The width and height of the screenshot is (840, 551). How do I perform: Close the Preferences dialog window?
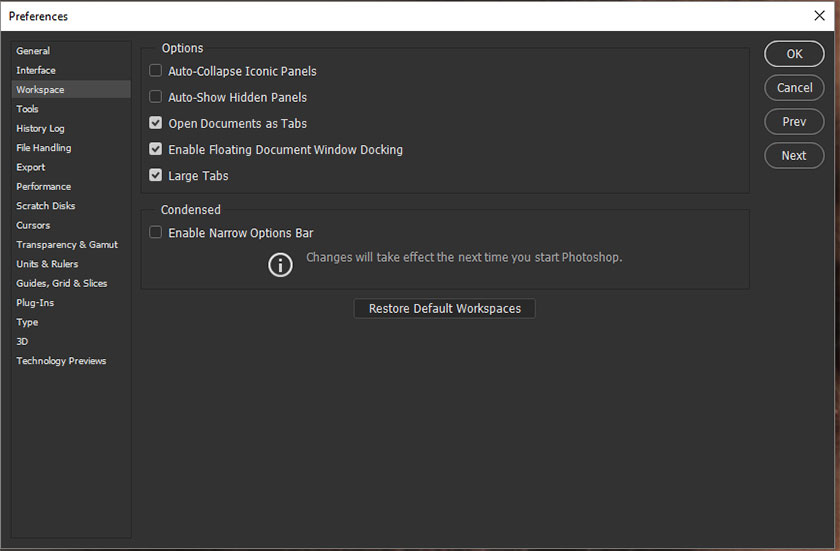819,16
